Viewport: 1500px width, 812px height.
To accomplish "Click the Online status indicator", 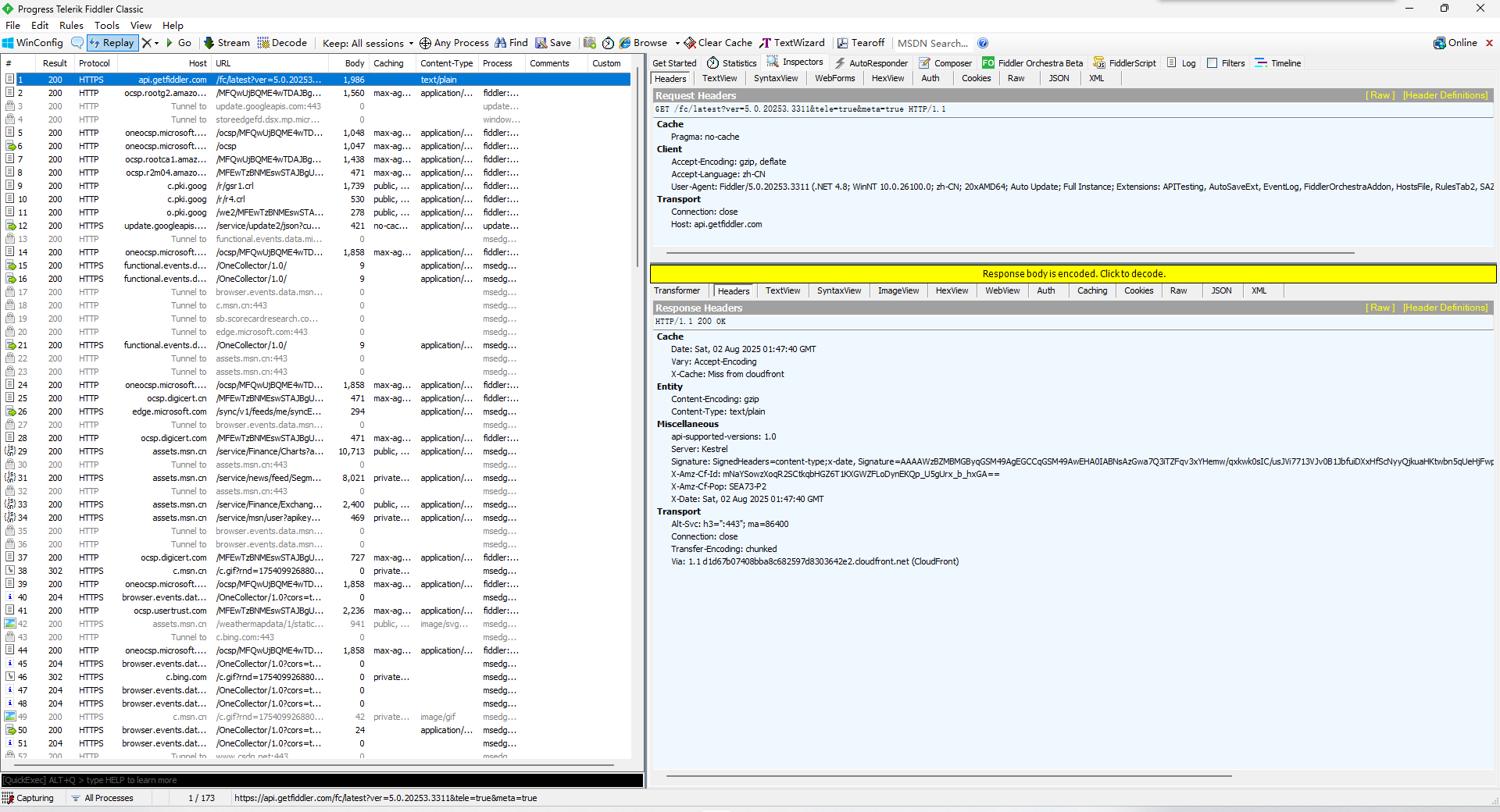I will pyautogui.click(x=1455, y=43).
